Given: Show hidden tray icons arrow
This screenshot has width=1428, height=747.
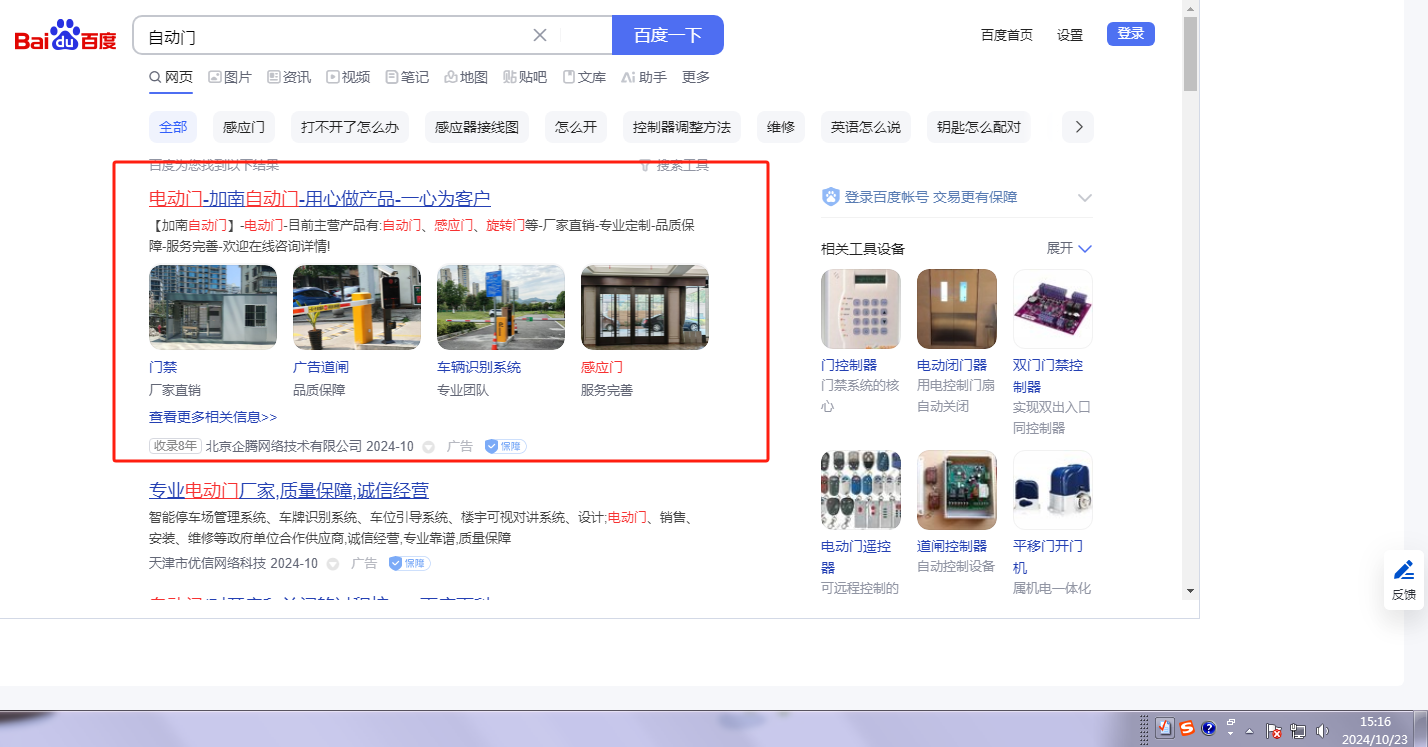Looking at the screenshot, I should (1249, 730).
